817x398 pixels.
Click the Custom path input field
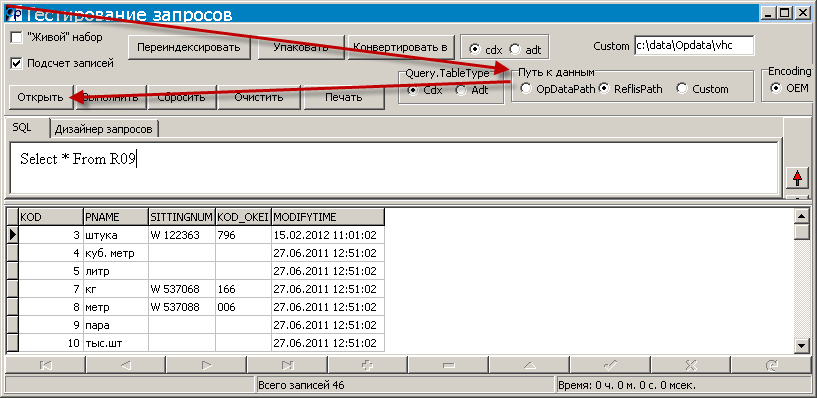pyautogui.click(x=694, y=45)
